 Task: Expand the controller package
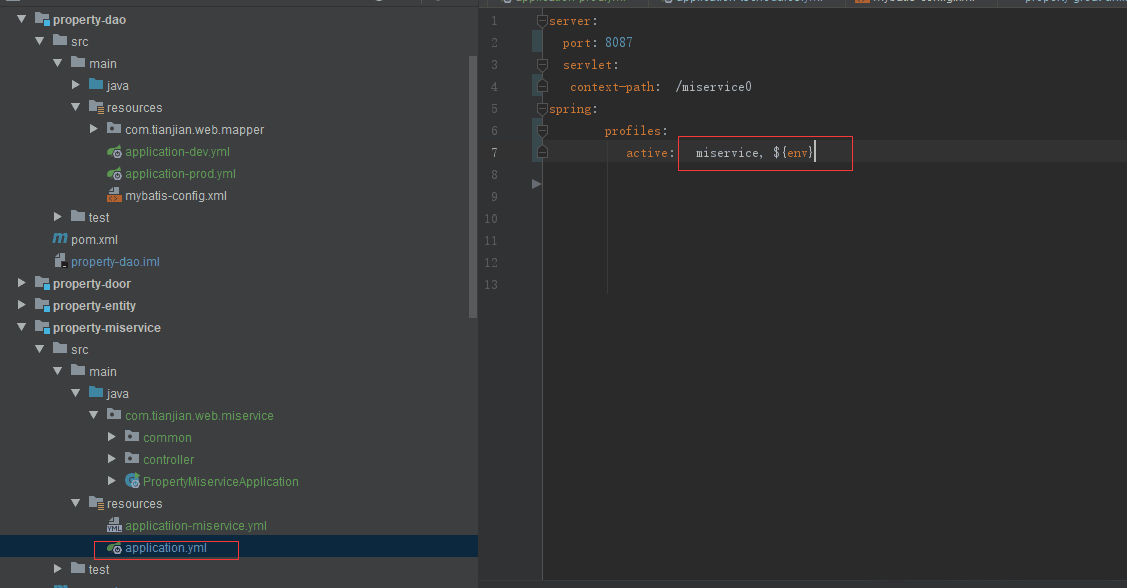point(112,460)
